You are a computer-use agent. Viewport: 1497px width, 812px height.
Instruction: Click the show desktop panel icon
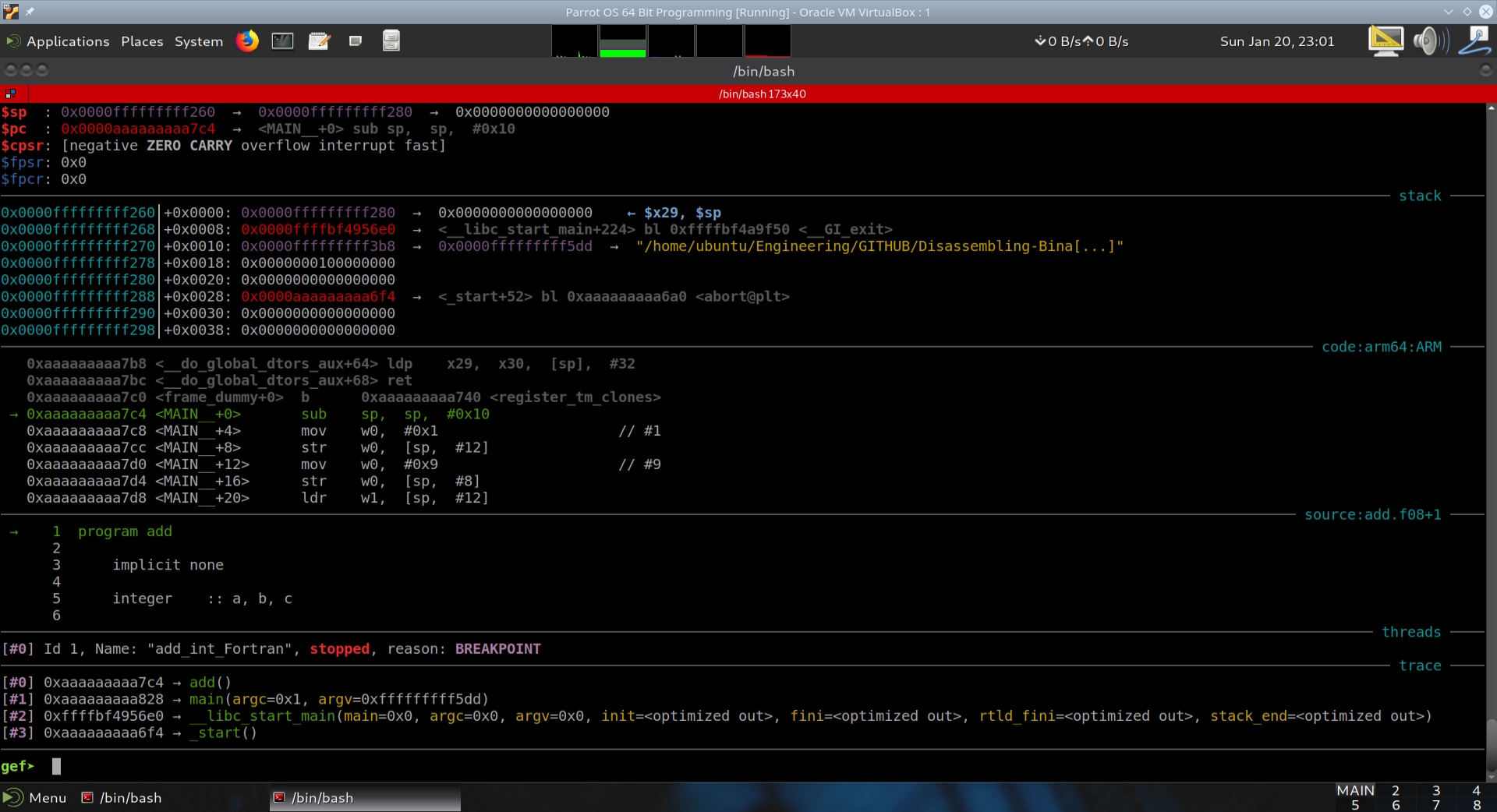point(356,41)
